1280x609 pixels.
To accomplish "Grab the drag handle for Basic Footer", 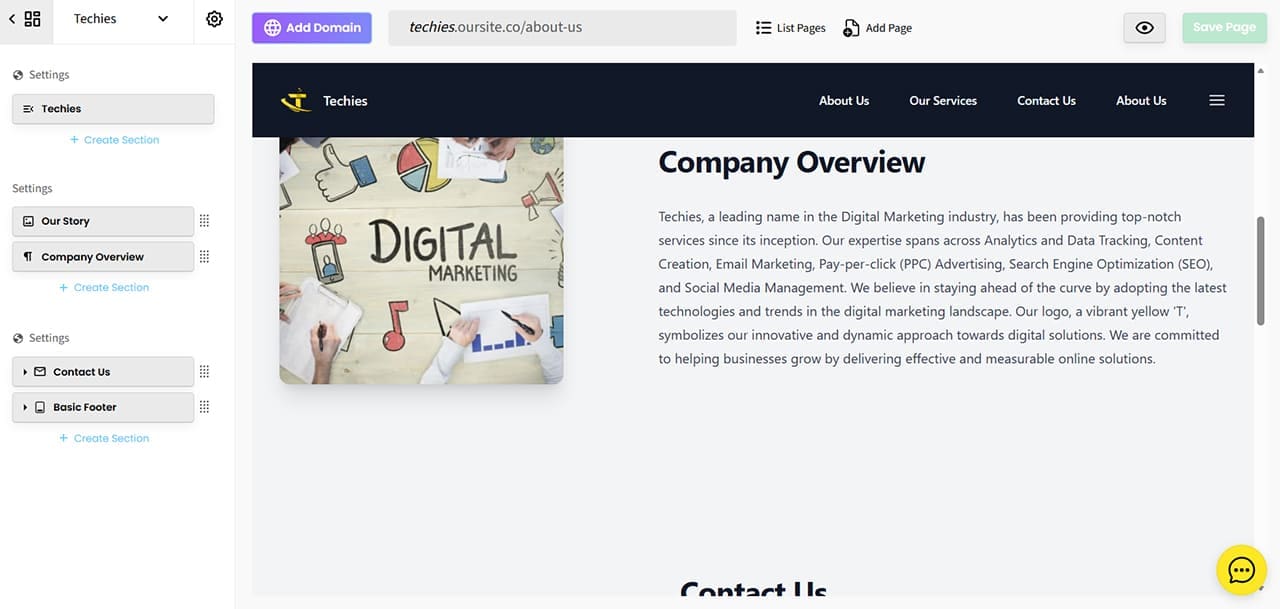I will [204, 407].
